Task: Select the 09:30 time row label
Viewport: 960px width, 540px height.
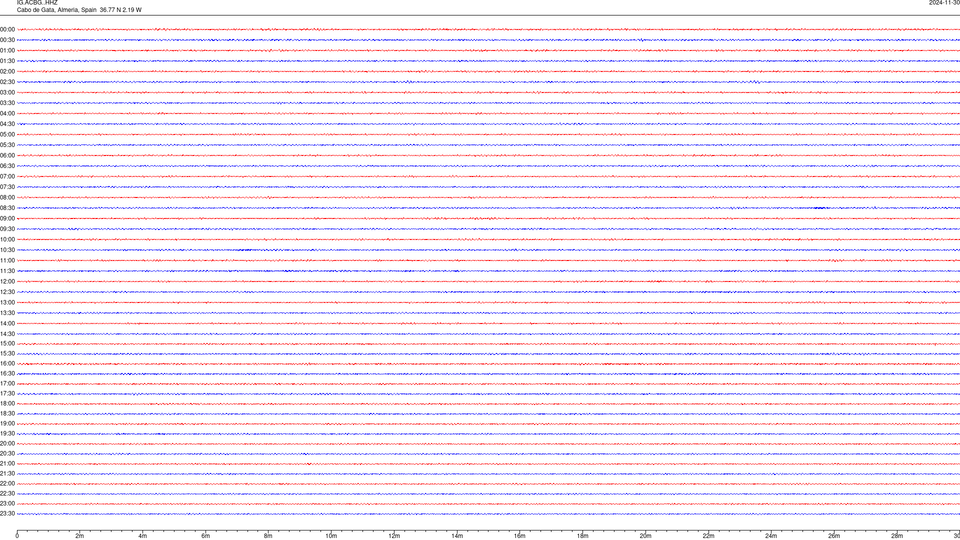Action: 7,229
